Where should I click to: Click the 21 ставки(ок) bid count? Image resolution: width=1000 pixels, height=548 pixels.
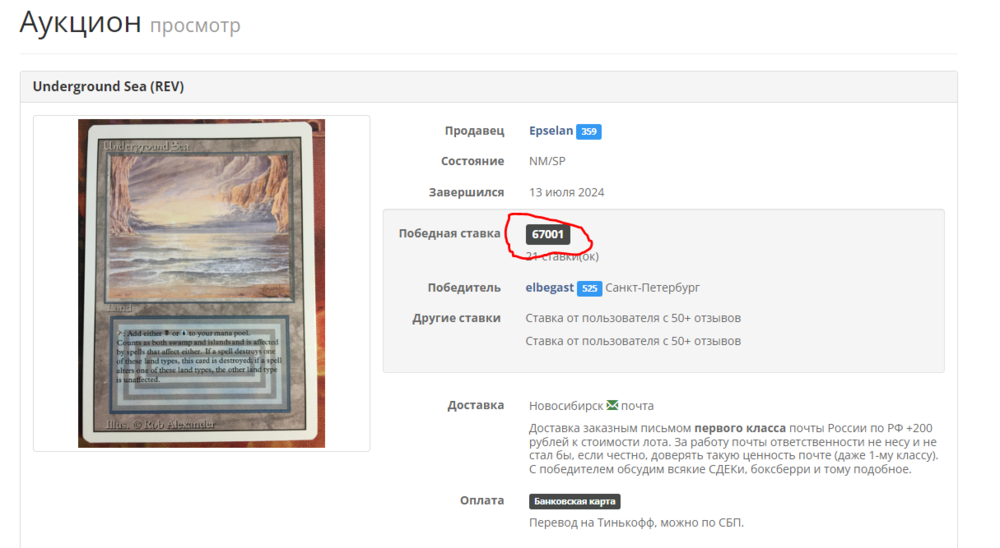(x=562, y=256)
